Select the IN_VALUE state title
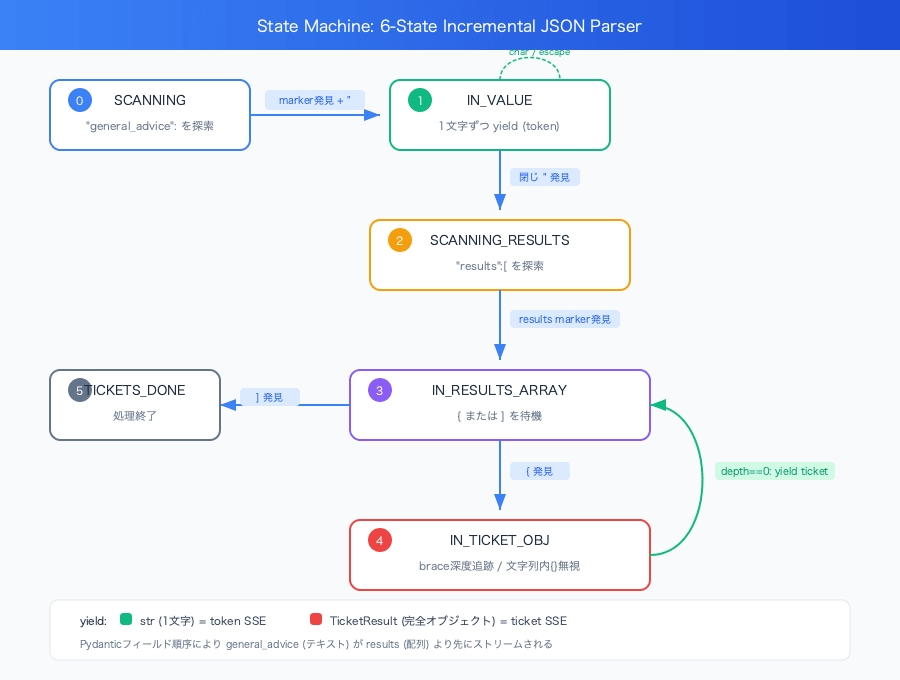The width and height of the screenshot is (900, 680). tap(499, 100)
